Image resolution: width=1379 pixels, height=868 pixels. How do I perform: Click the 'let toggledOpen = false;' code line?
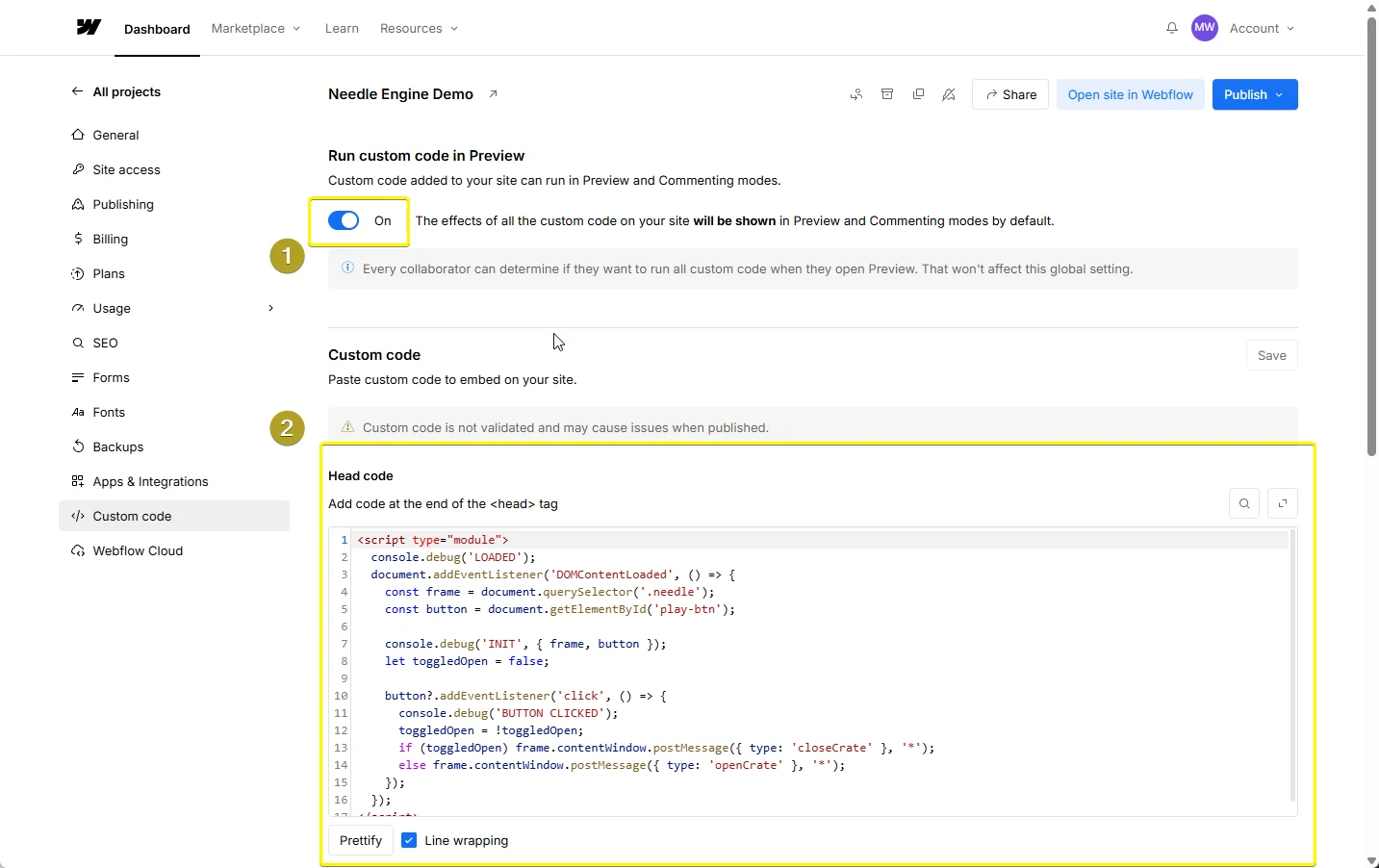[x=467, y=661]
